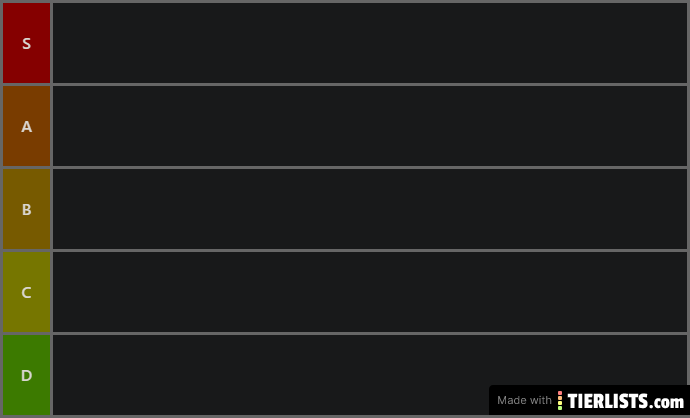Select the red S tier label
690x418 pixels.
coord(26,43)
